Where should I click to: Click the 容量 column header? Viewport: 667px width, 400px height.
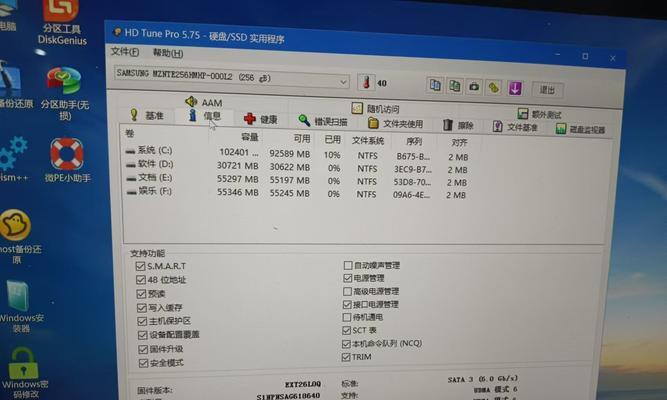coord(250,137)
